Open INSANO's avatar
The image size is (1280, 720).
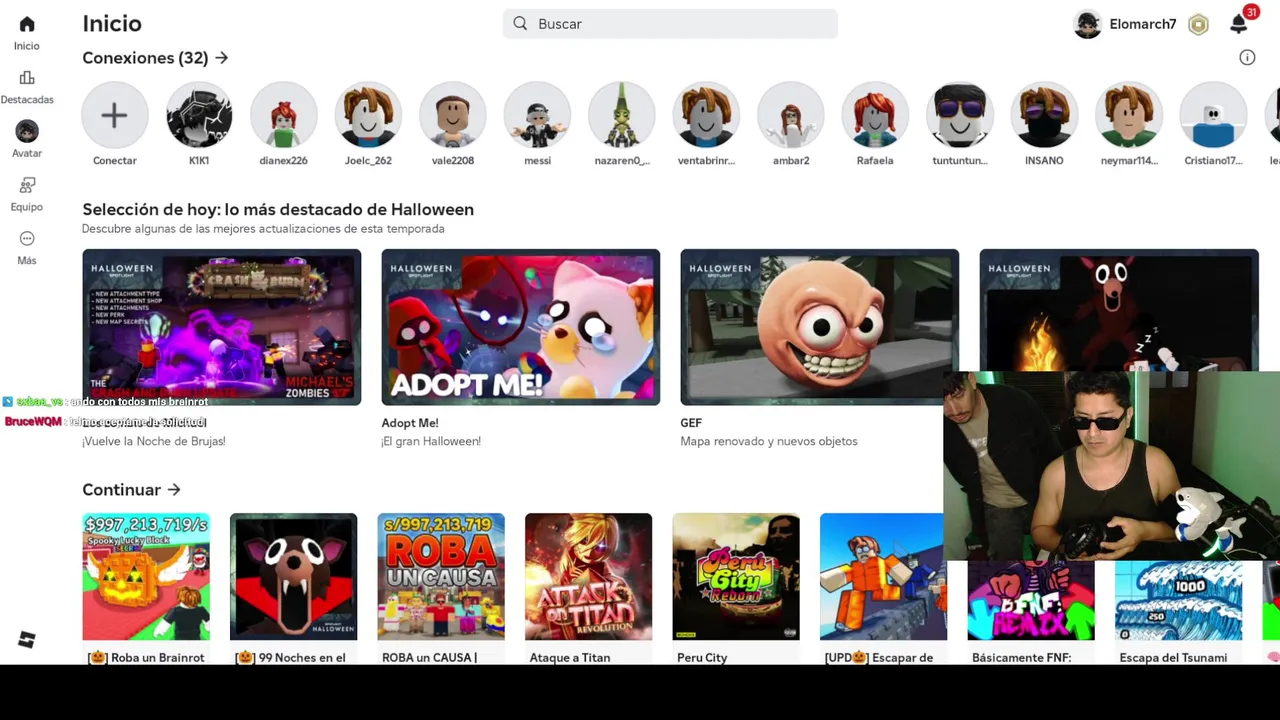(1044, 115)
